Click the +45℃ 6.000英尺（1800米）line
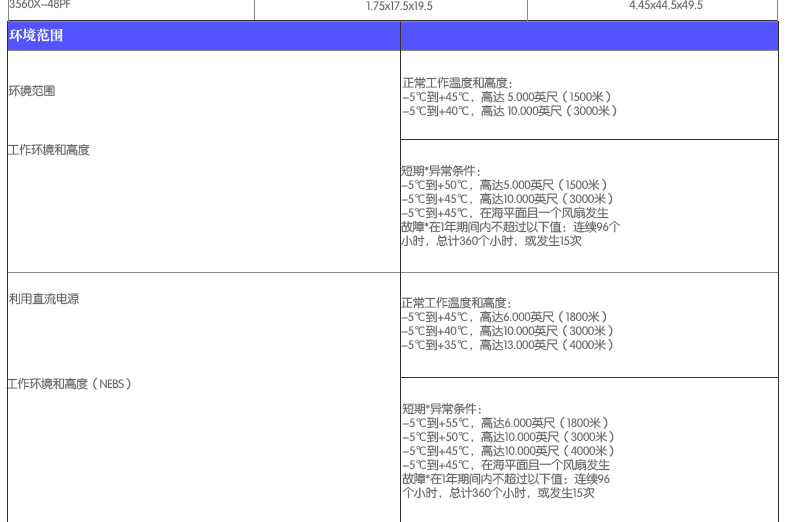 [506, 317]
